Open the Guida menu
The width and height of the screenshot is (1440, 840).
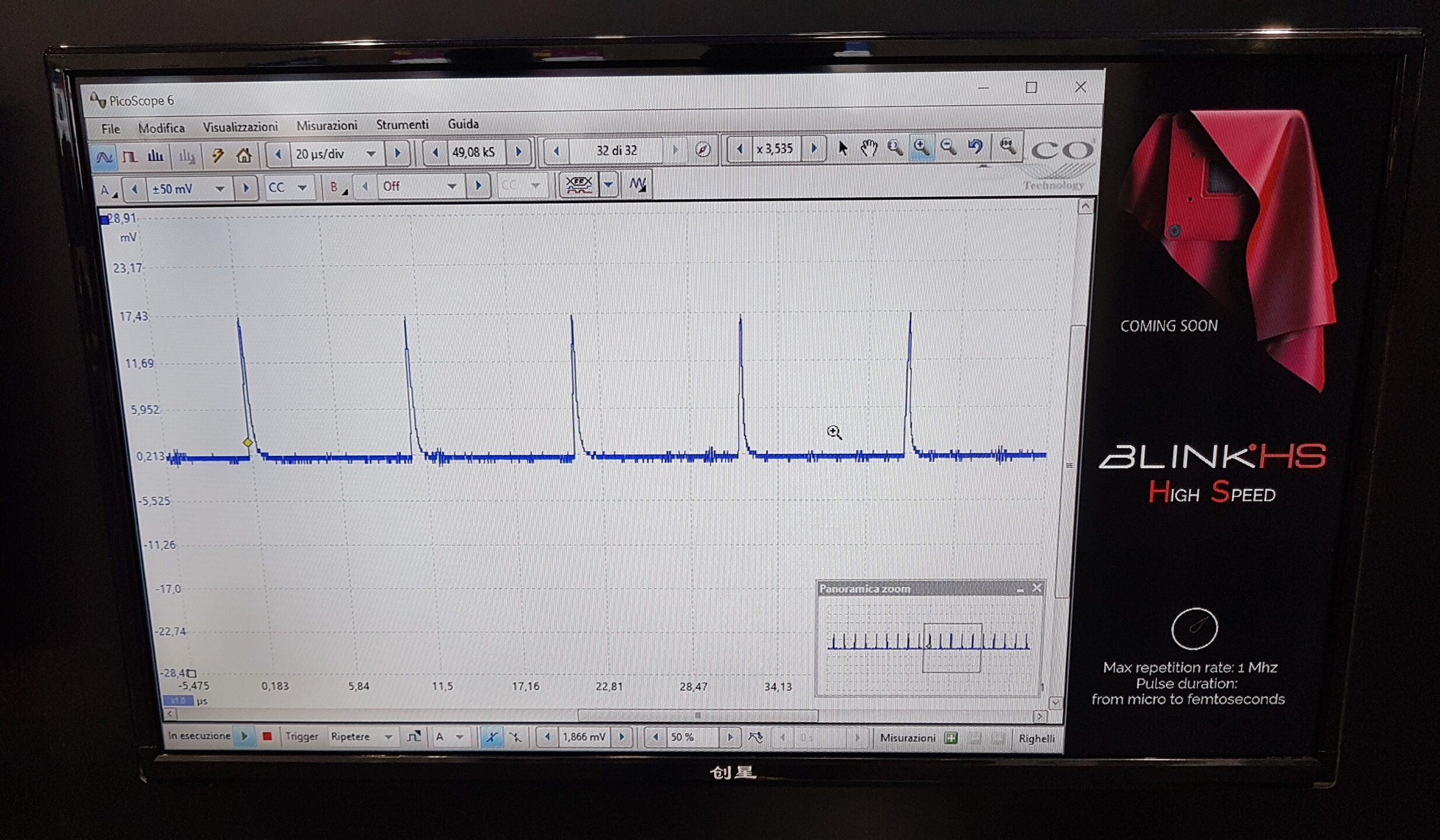(x=463, y=124)
